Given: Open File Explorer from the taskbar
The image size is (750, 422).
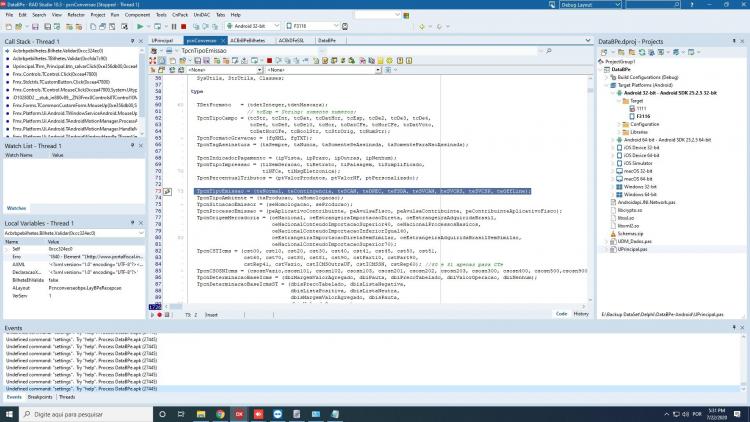Looking at the screenshot, I should coord(201,414).
